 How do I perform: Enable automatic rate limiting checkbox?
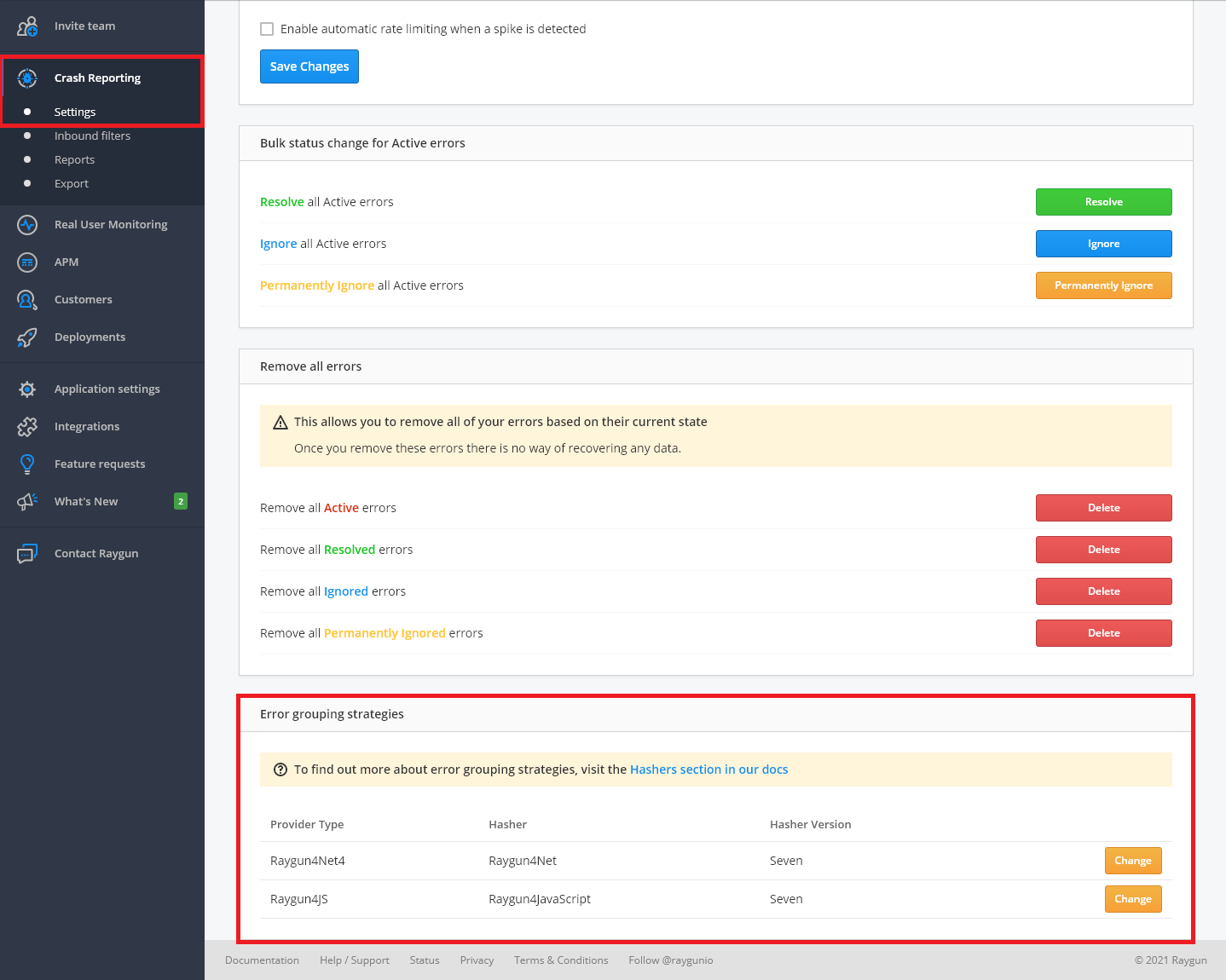[x=267, y=29]
